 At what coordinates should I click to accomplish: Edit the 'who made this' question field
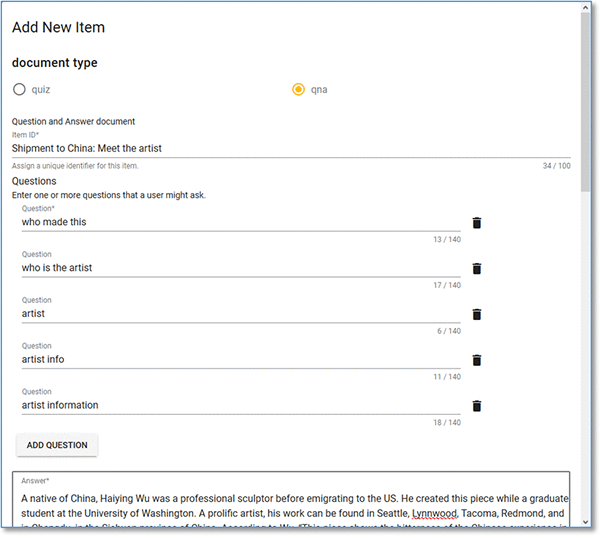(241, 222)
